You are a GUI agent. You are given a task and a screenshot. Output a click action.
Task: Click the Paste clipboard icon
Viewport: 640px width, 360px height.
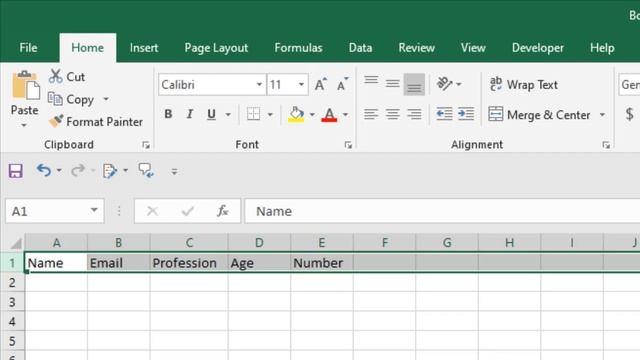pyautogui.click(x=25, y=85)
